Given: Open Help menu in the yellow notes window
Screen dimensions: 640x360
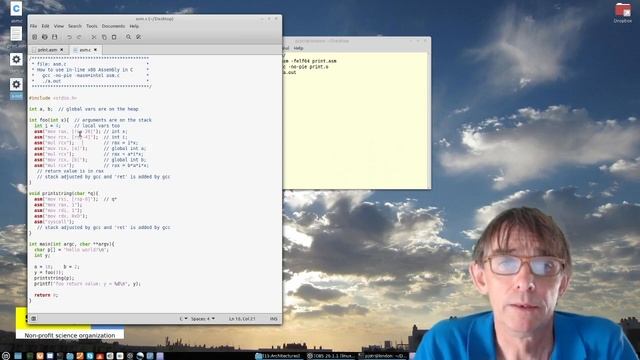Looking at the screenshot, I should click(298, 48).
